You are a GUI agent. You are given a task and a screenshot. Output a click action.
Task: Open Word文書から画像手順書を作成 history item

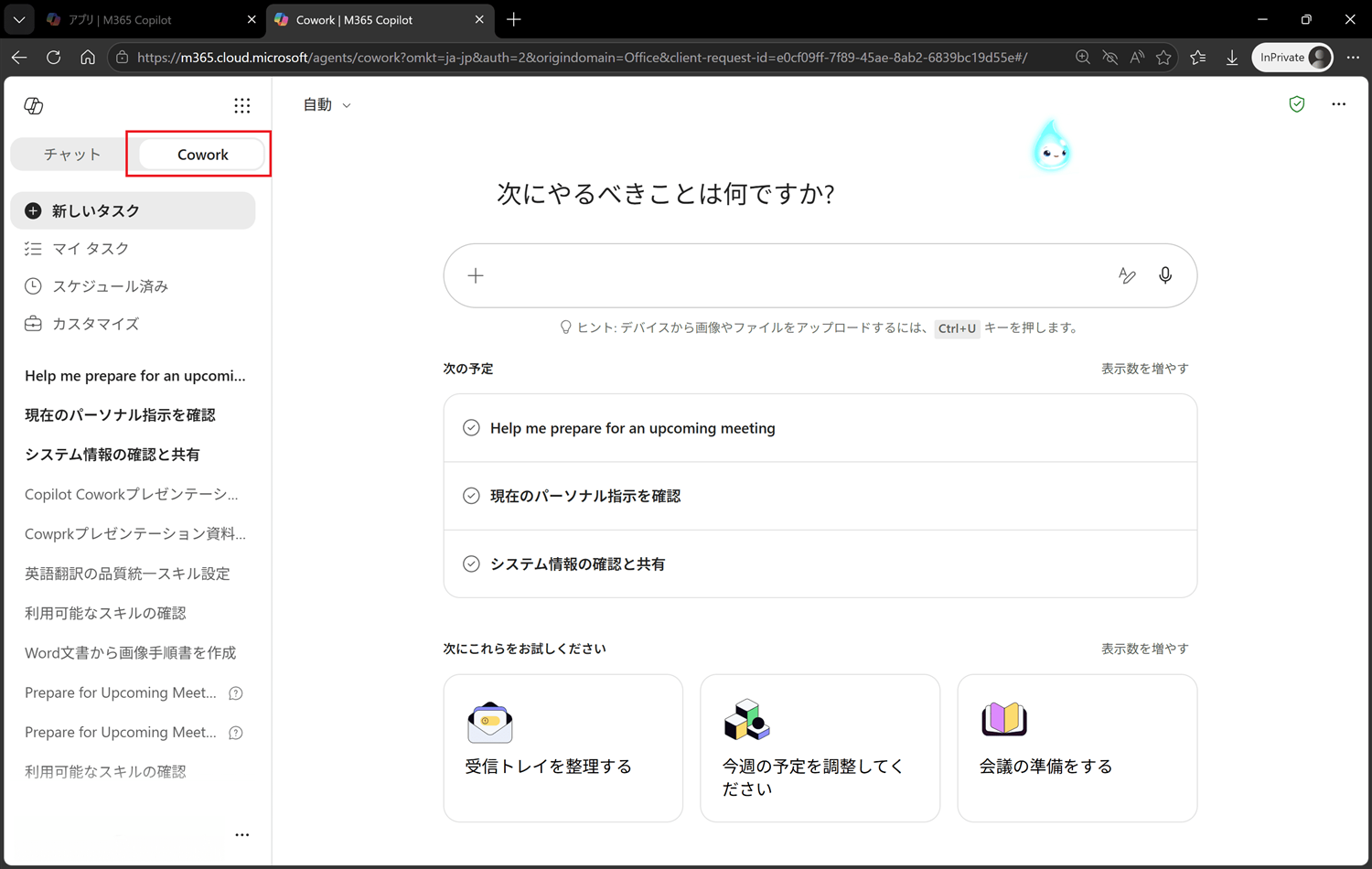click(130, 653)
